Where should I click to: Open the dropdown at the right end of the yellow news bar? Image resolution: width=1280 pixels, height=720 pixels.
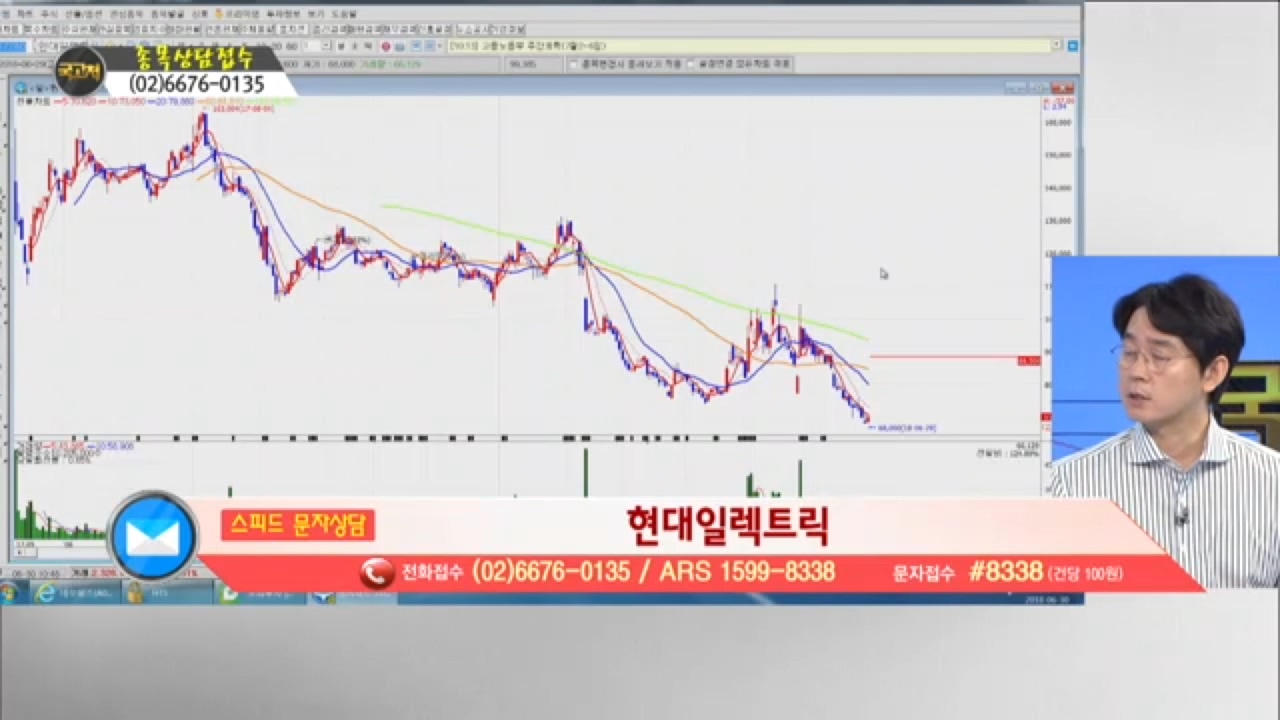point(1057,46)
